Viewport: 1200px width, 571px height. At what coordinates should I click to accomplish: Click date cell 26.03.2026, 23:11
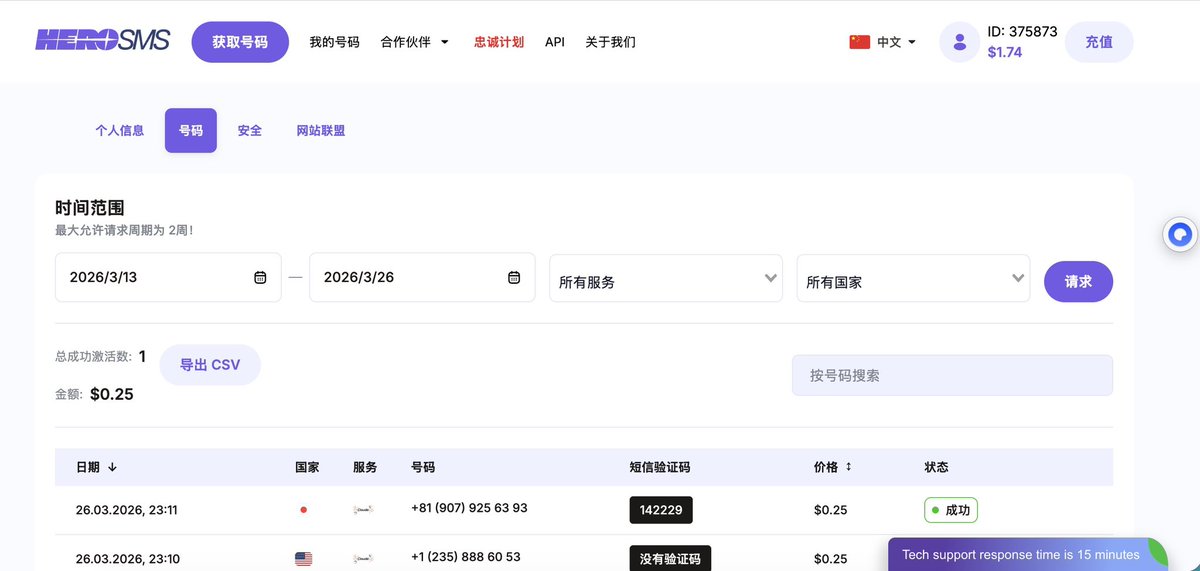click(x=127, y=510)
